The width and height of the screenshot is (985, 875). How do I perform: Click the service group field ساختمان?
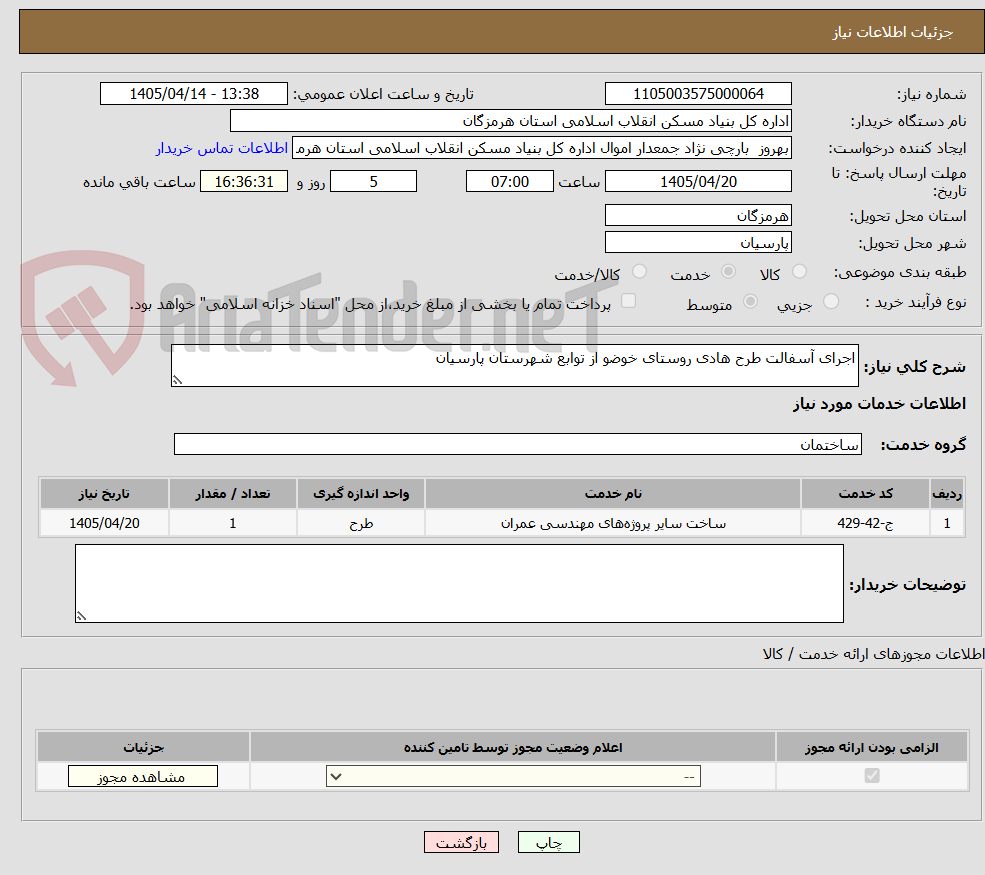(518, 445)
